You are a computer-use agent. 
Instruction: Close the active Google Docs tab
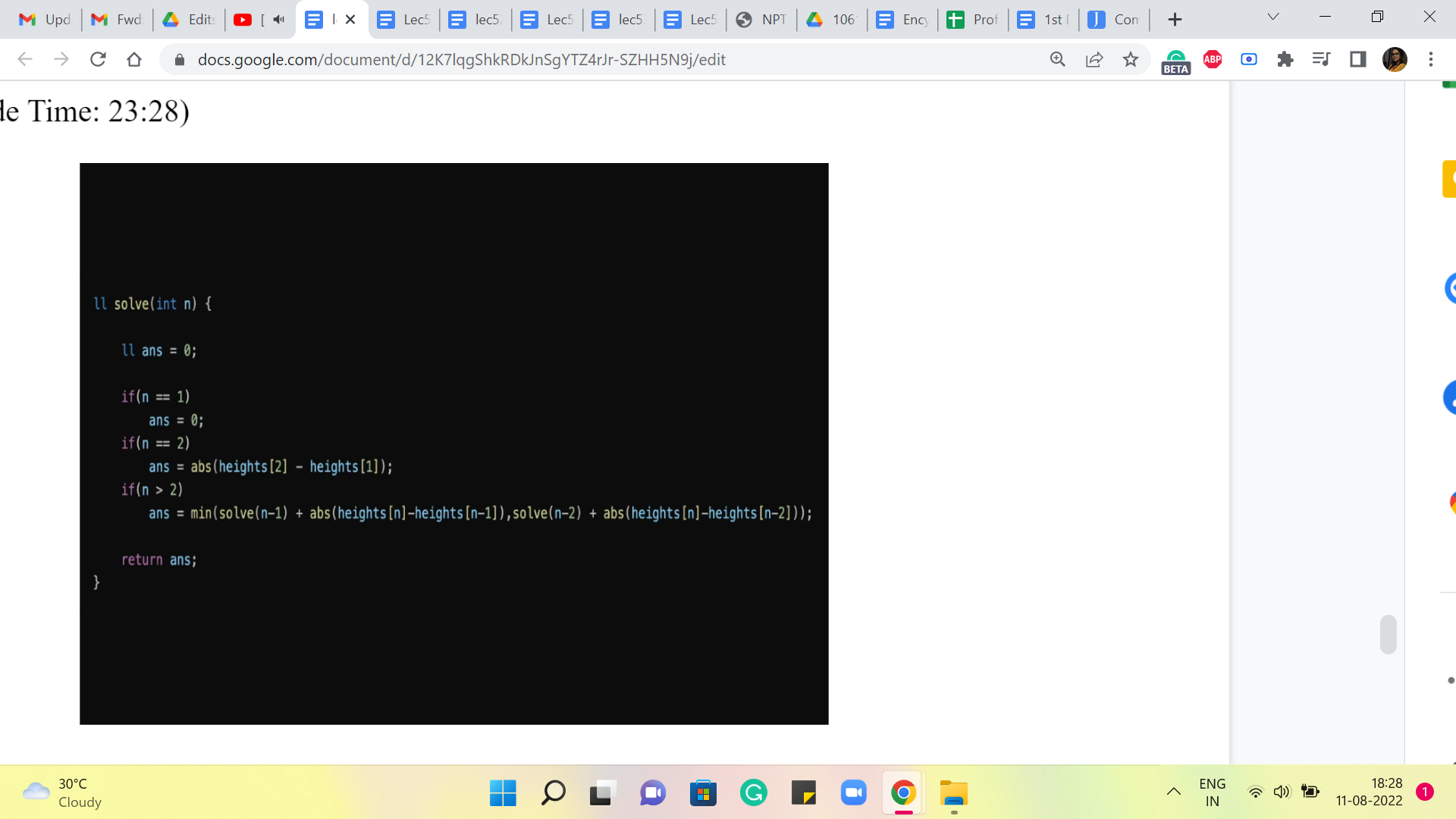(350, 20)
